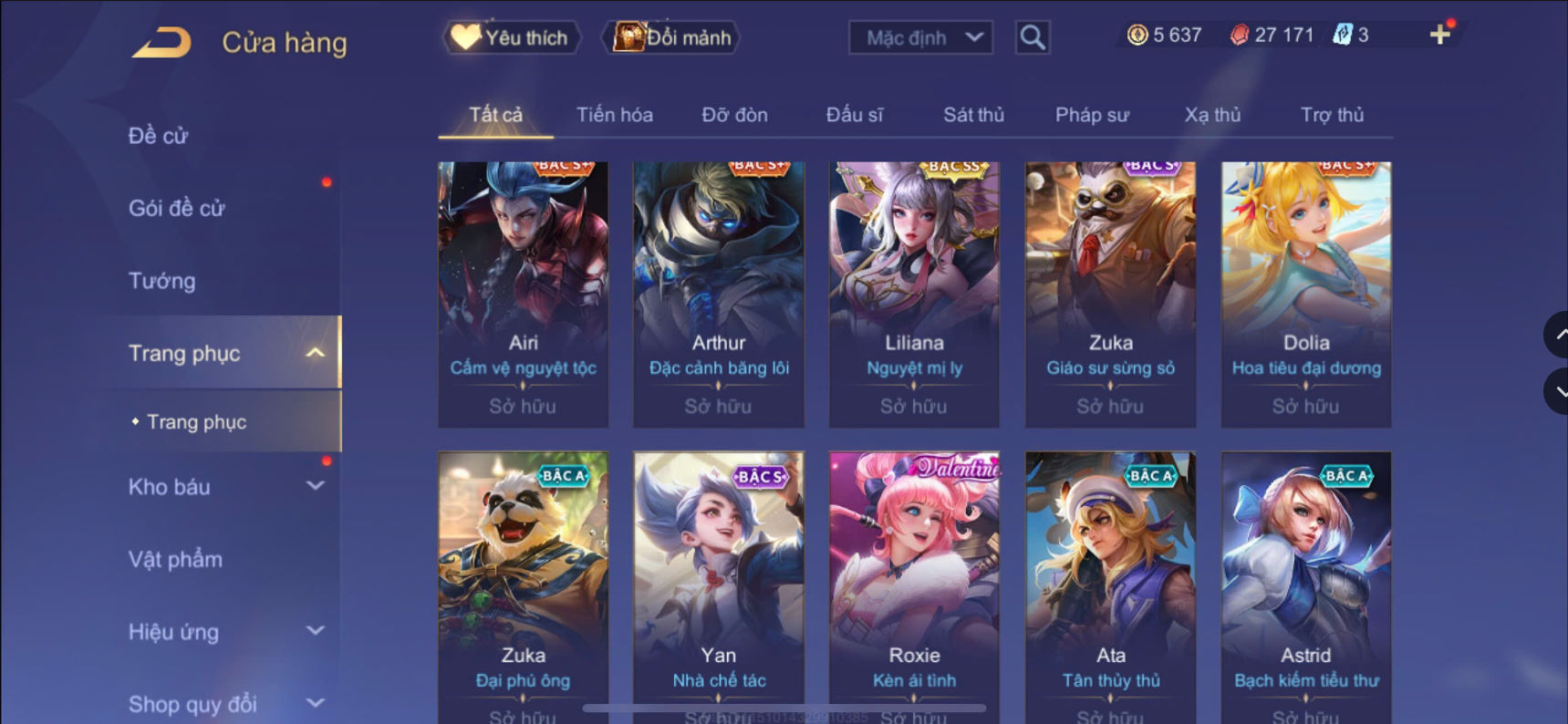This screenshot has width=1568, height=724.
Task: Expand the Hiệu ứng sidebar section
Action: (315, 631)
